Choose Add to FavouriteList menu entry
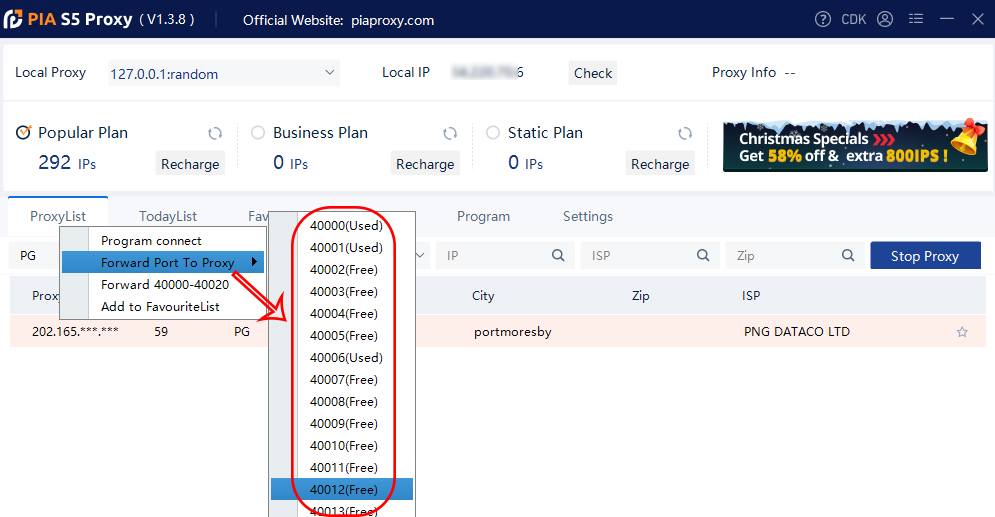The height and width of the screenshot is (517, 995). click(x=163, y=306)
